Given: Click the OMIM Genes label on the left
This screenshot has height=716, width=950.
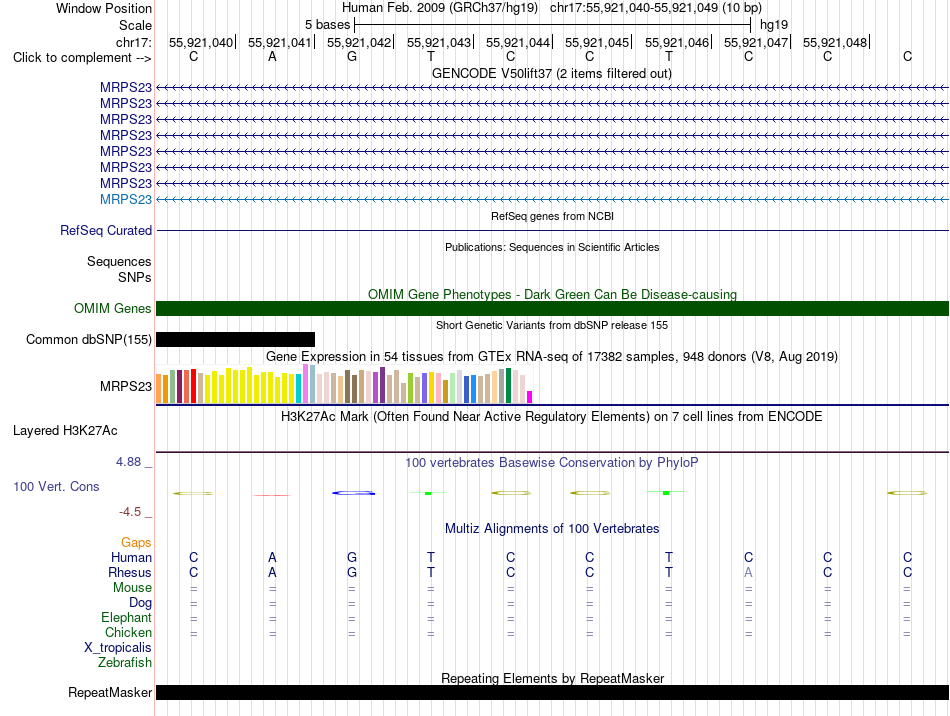Looking at the screenshot, I should click(113, 308).
